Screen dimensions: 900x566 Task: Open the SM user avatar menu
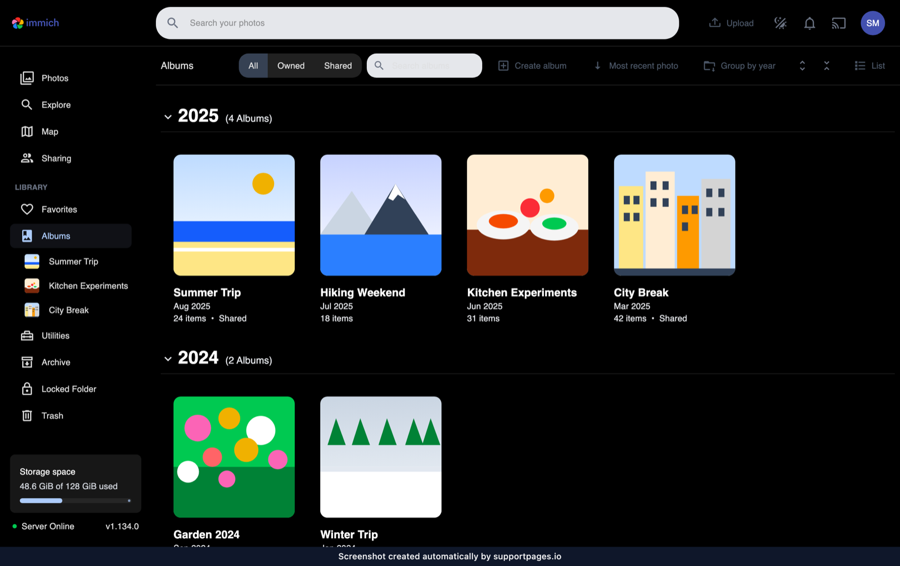coord(872,23)
